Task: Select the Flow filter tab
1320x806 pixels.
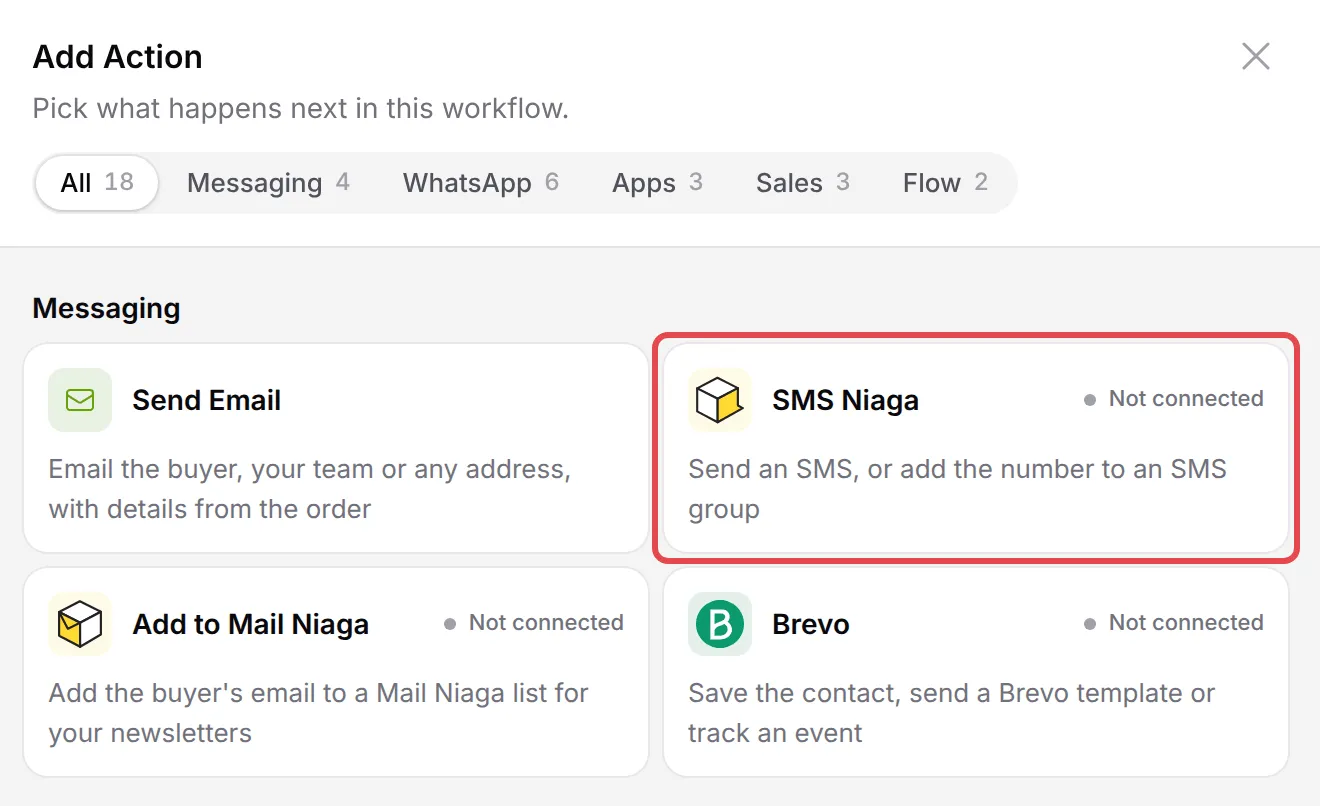Action: coord(945,183)
